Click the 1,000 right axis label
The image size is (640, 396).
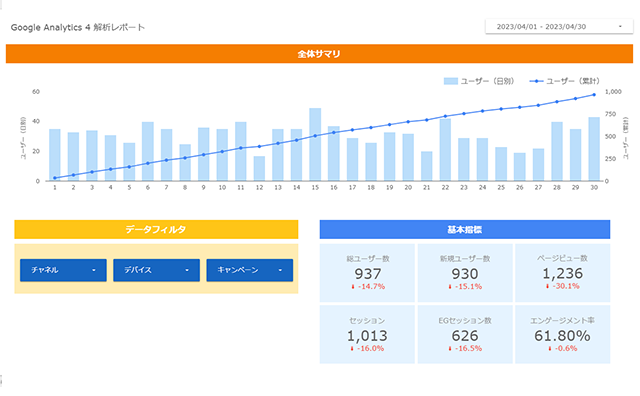[x=613, y=92]
